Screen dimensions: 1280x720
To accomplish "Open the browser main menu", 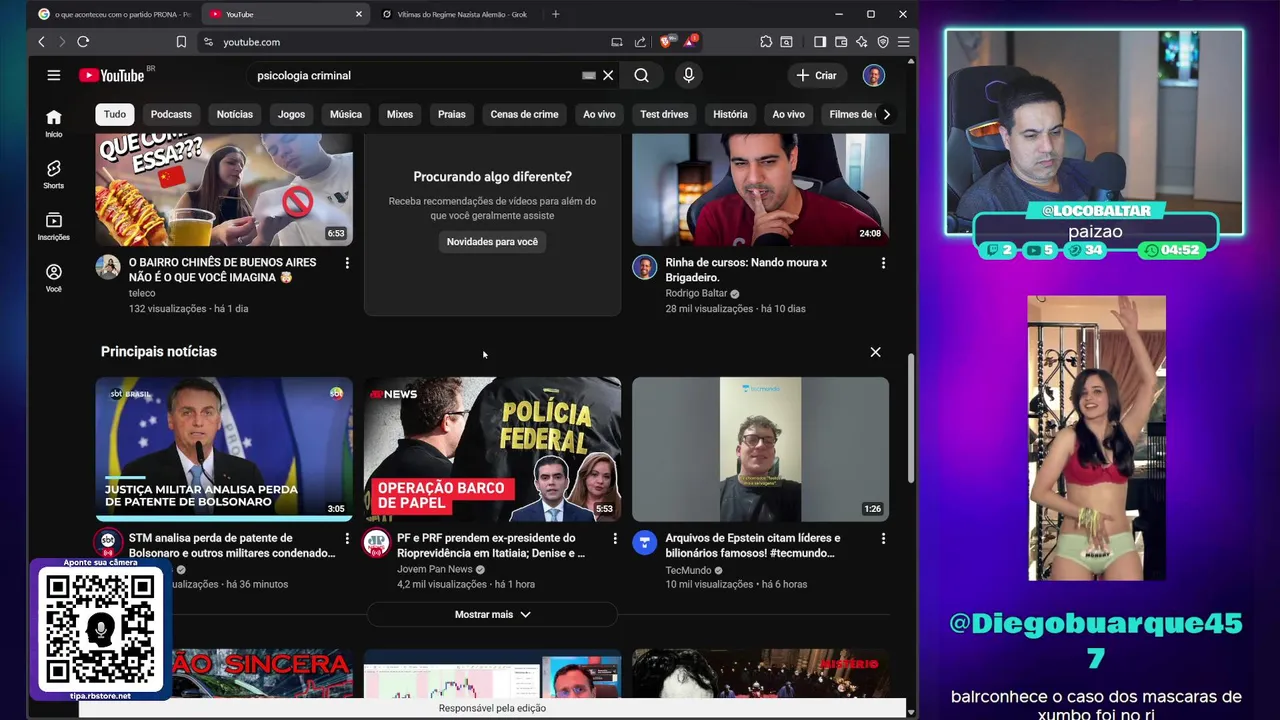I will pyautogui.click(x=903, y=42).
